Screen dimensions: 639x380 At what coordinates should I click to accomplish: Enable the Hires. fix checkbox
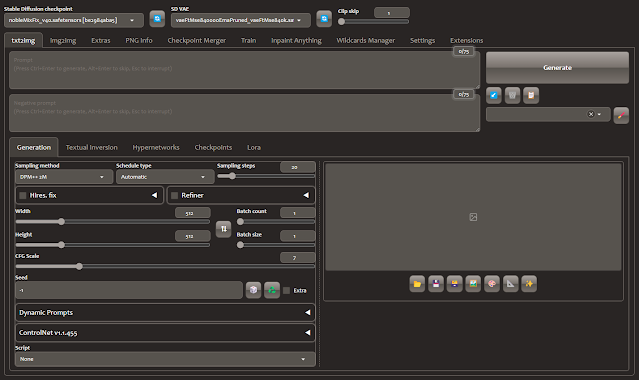(x=23, y=195)
